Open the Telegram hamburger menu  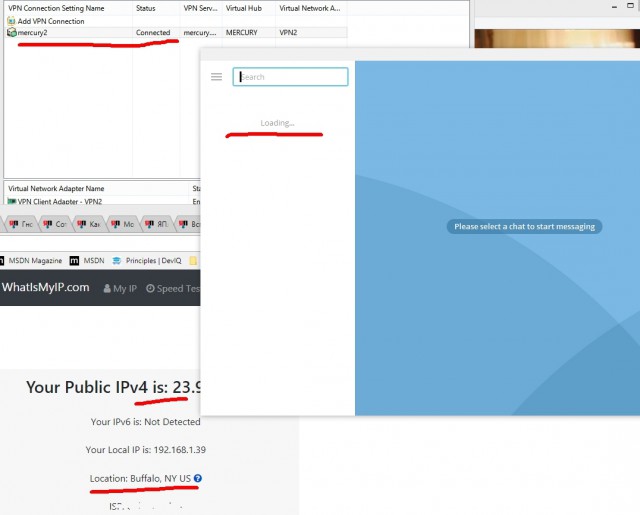pos(216,77)
